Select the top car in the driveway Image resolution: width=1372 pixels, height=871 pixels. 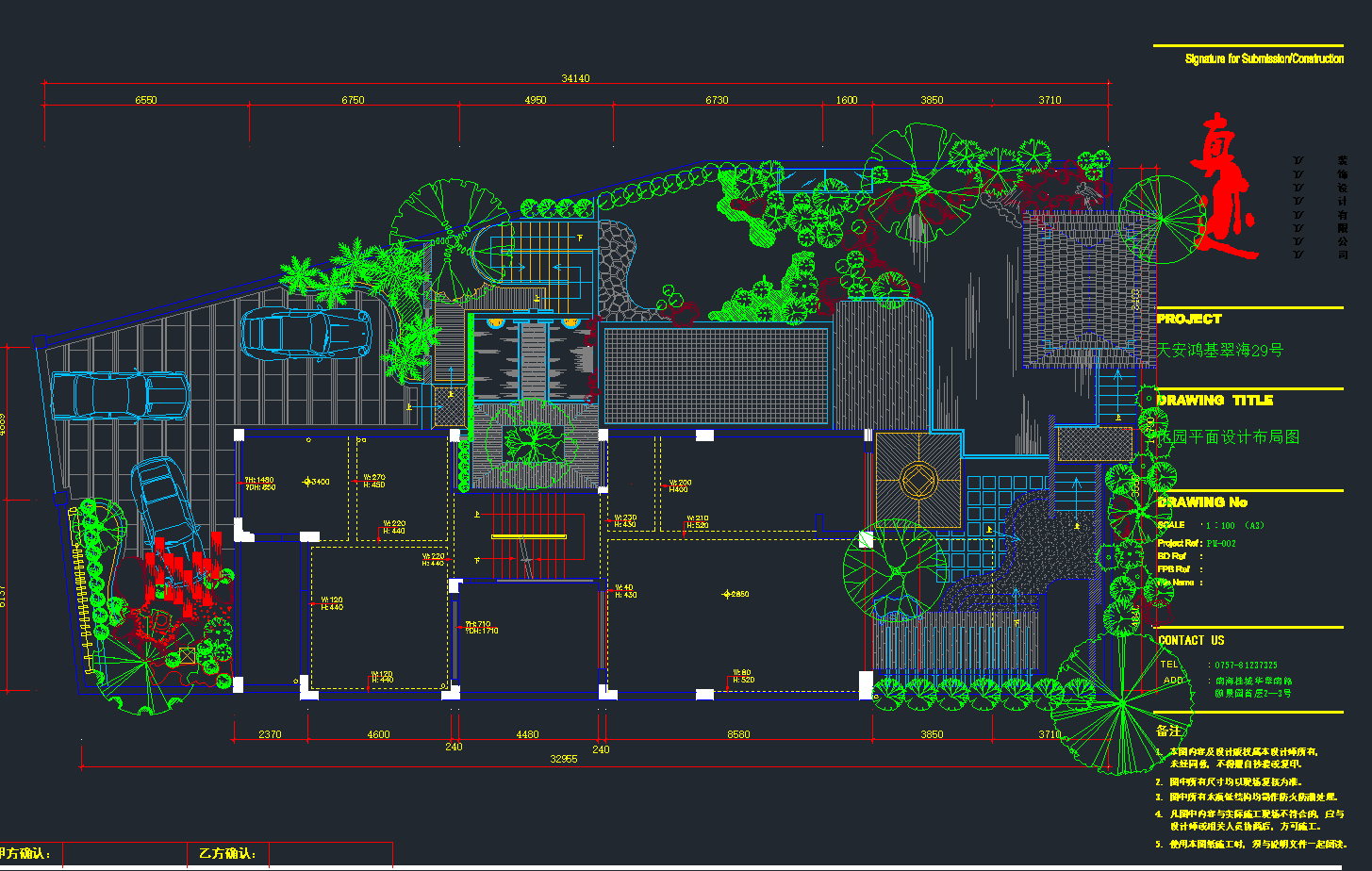pyautogui.click(x=306, y=334)
